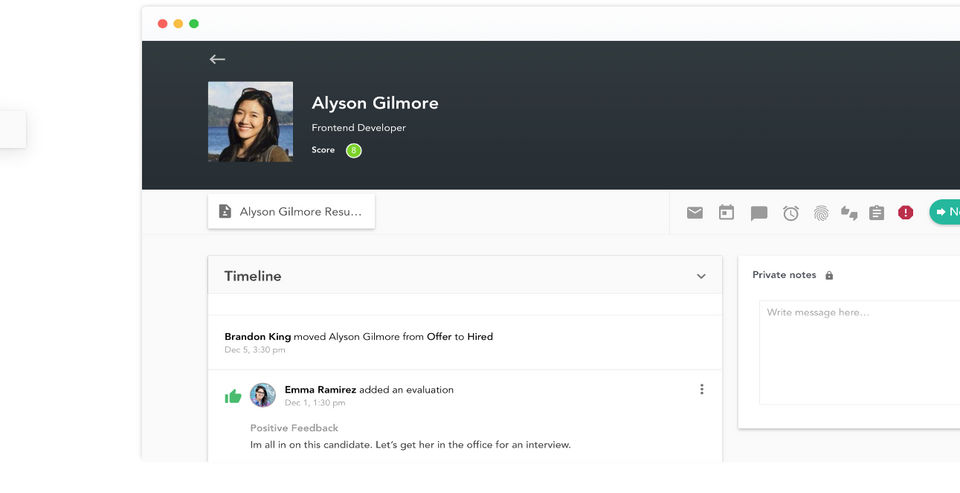Click the Private notes lock icon
Screen dimensions: 960x493
[829, 276]
